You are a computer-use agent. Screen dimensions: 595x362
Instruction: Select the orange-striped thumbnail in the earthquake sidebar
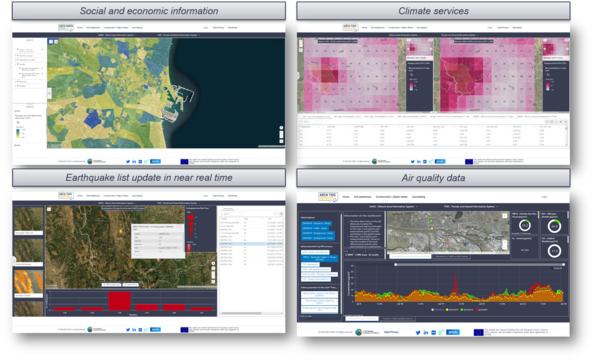pos(28,283)
